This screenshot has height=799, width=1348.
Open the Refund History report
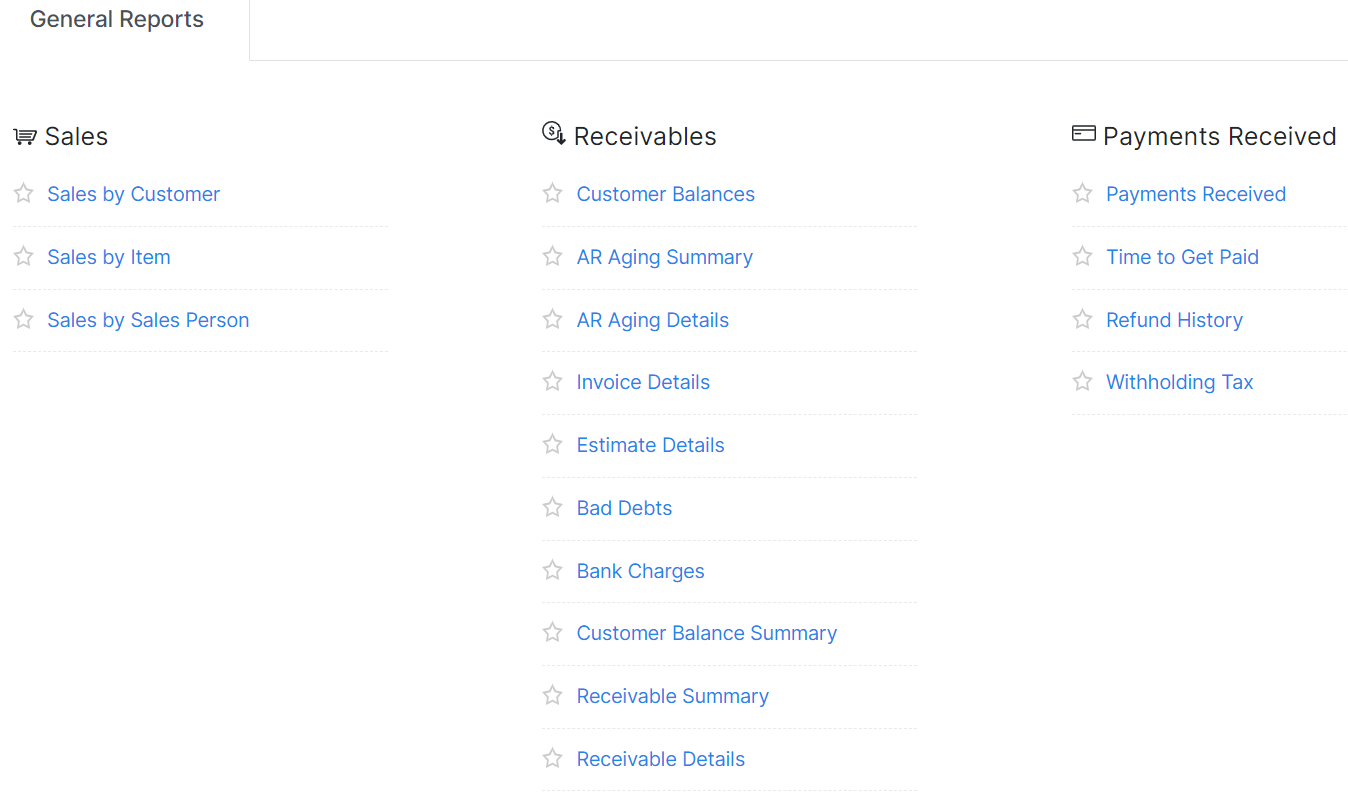point(1174,320)
